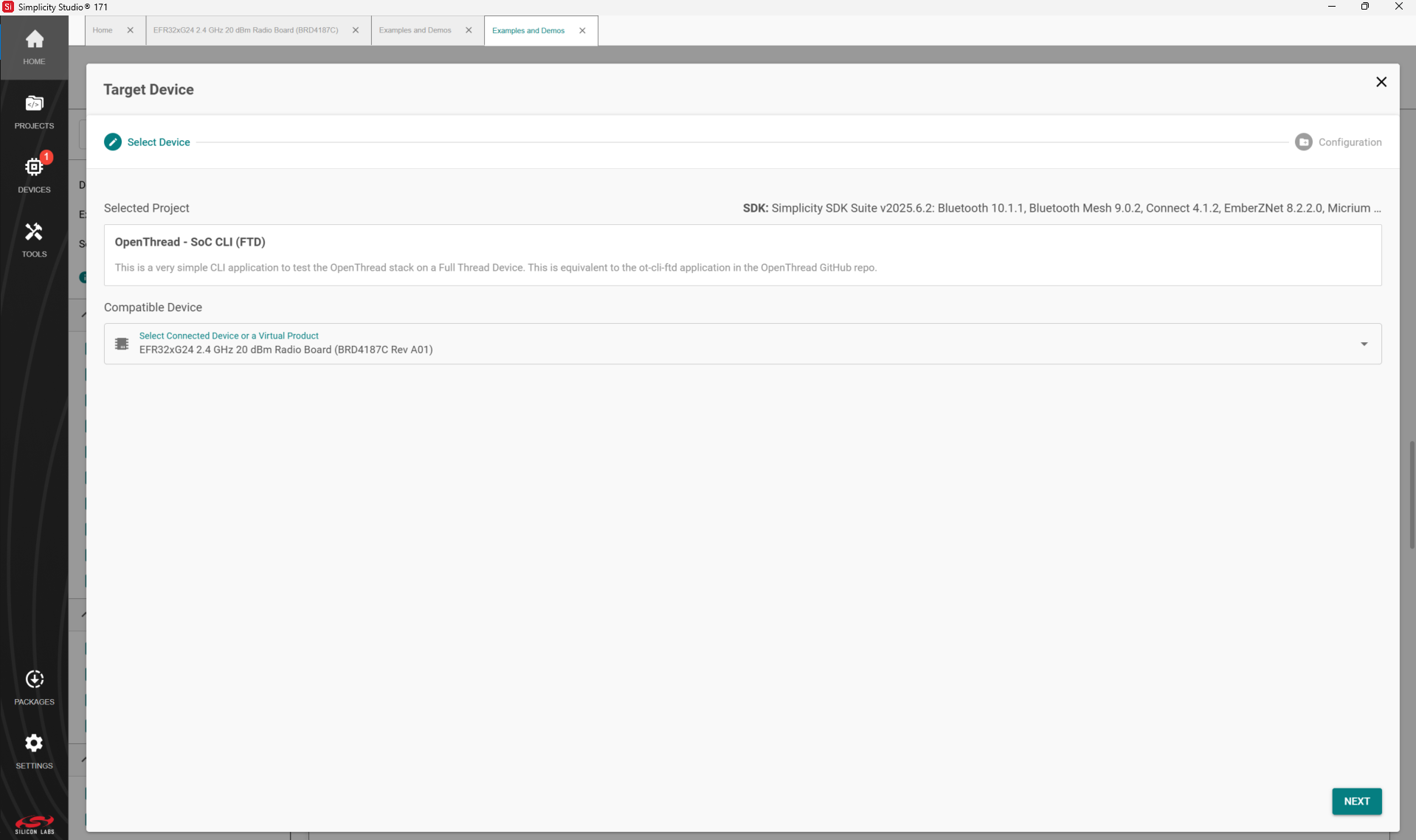Expand the Compatible Device dropdown arrow

(1364, 344)
